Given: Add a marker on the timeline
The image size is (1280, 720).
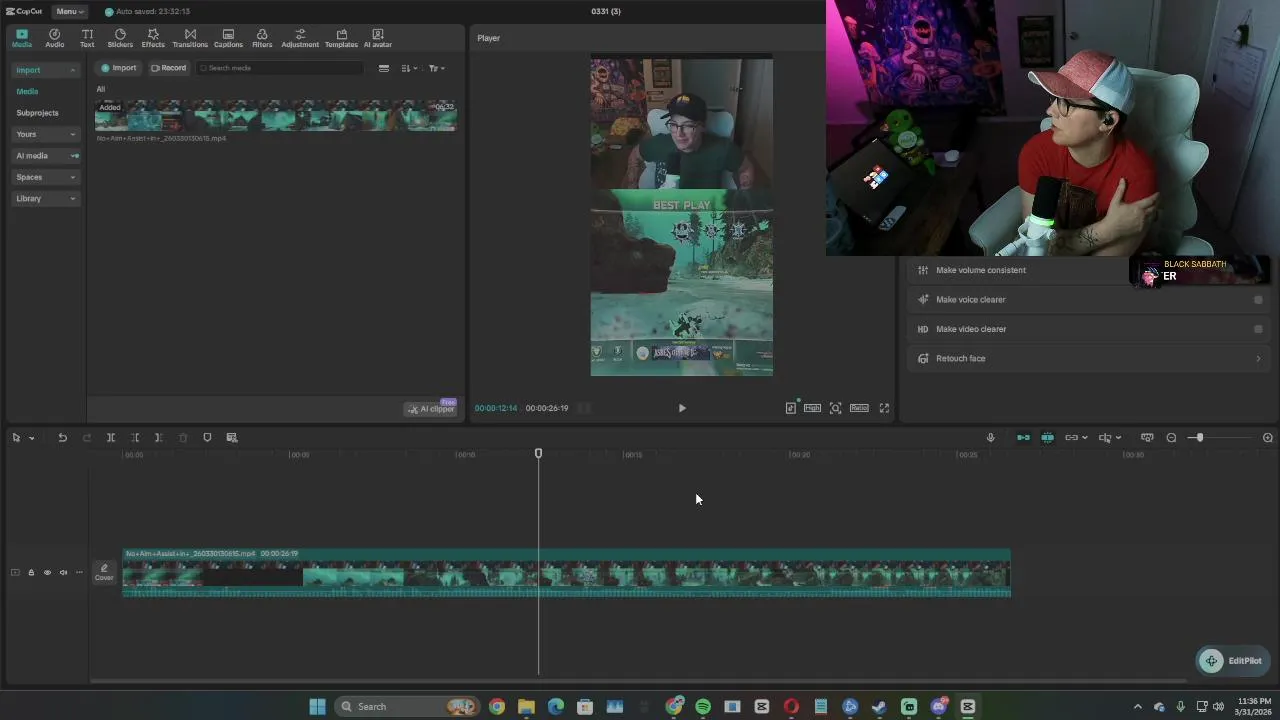Looking at the screenshot, I should (207, 438).
